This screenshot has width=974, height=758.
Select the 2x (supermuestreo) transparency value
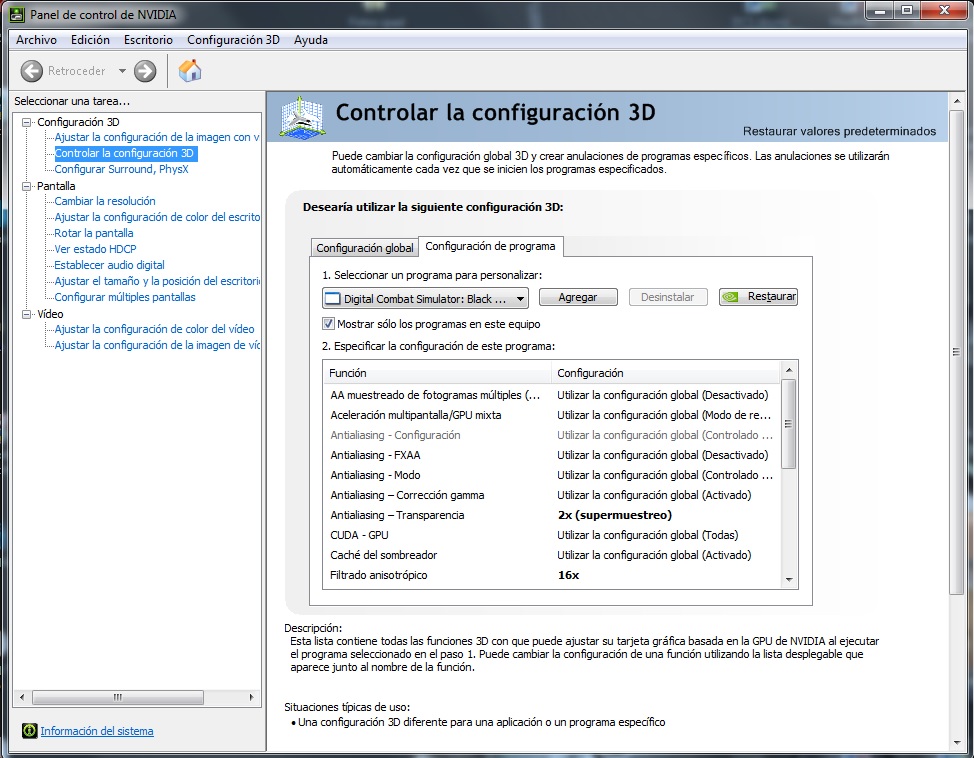coord(615,515)
